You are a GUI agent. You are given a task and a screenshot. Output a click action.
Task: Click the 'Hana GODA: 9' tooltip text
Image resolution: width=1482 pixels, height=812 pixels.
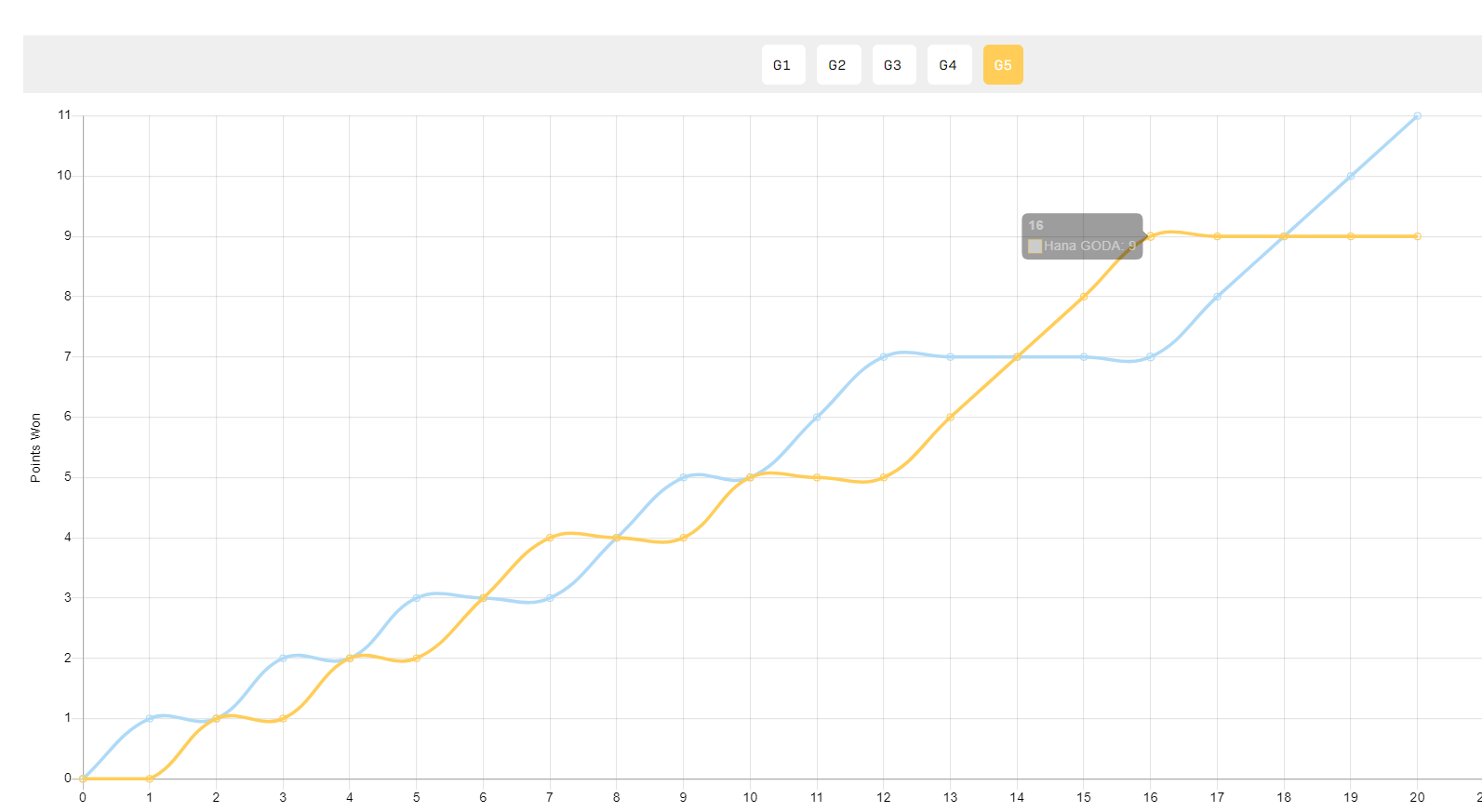(x=1089, y=246)
